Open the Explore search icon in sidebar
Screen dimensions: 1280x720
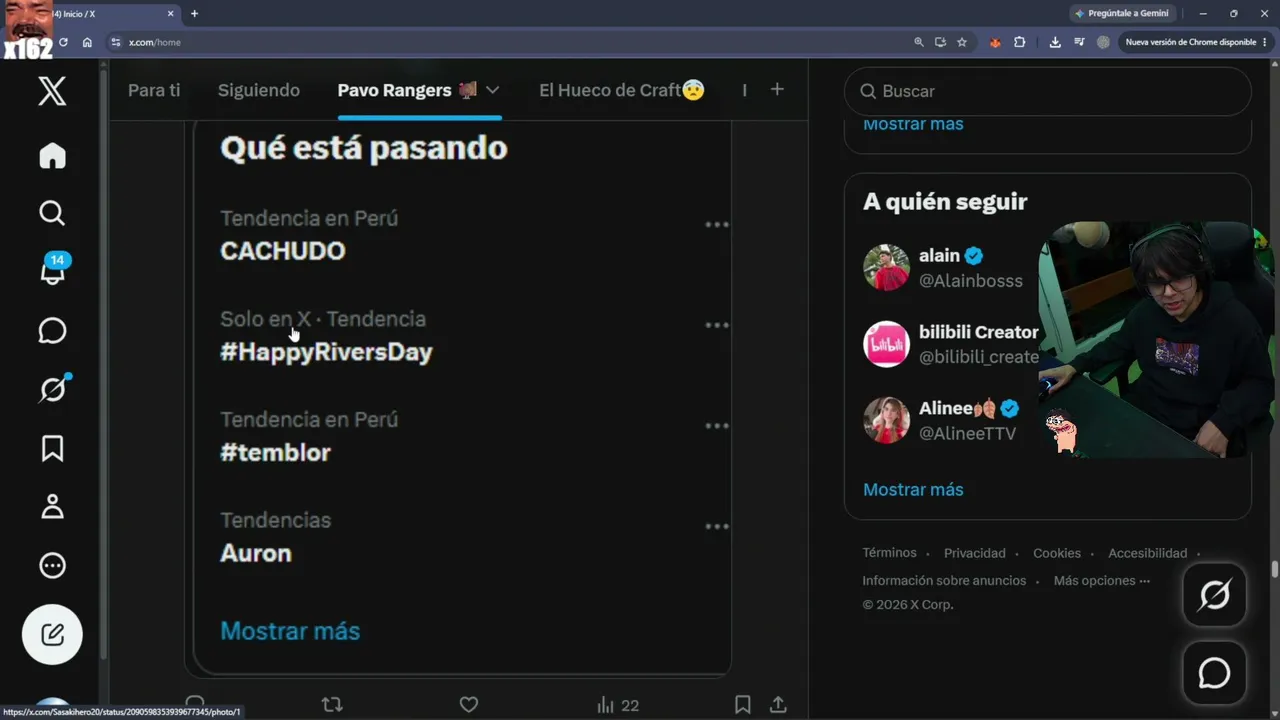click(x=52, y=213)
